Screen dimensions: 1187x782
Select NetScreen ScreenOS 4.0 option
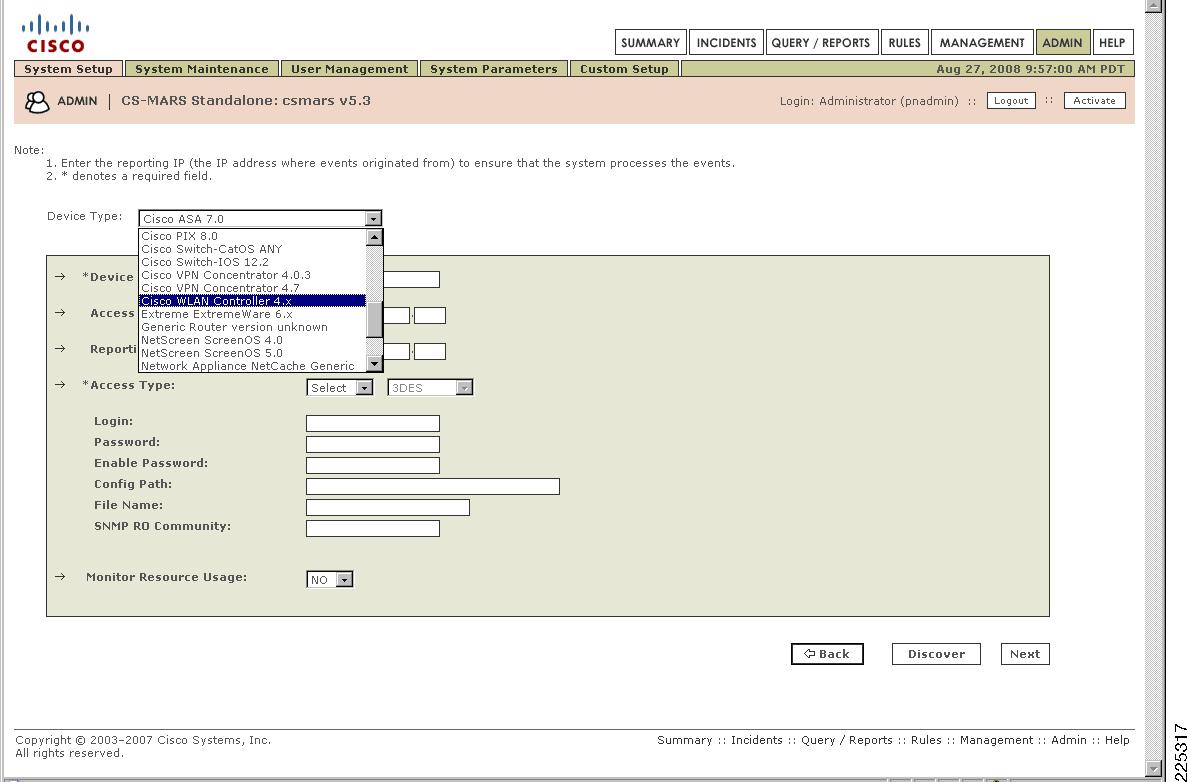click(x=252, y=340)
